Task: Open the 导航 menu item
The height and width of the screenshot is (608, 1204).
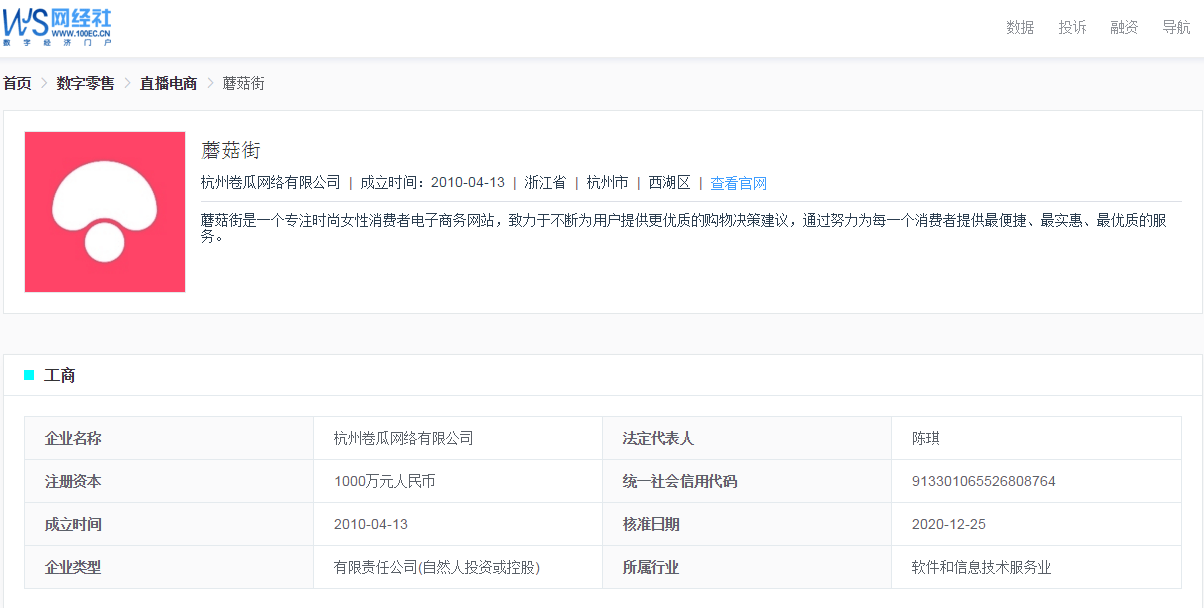Action: [1176, 27]
